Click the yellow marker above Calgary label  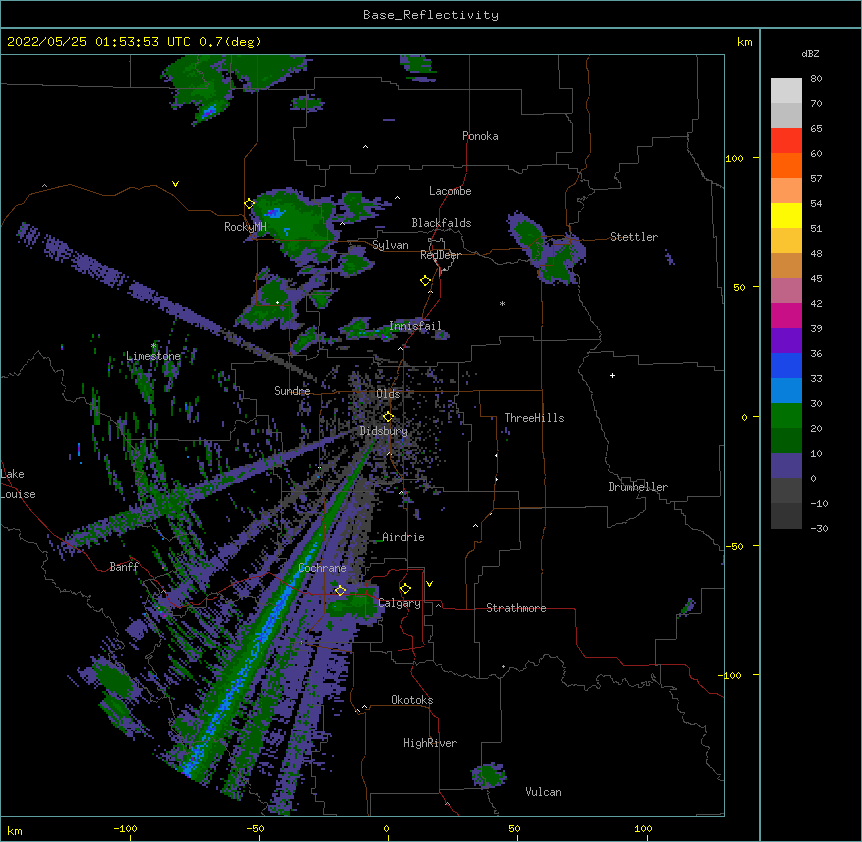405,589
